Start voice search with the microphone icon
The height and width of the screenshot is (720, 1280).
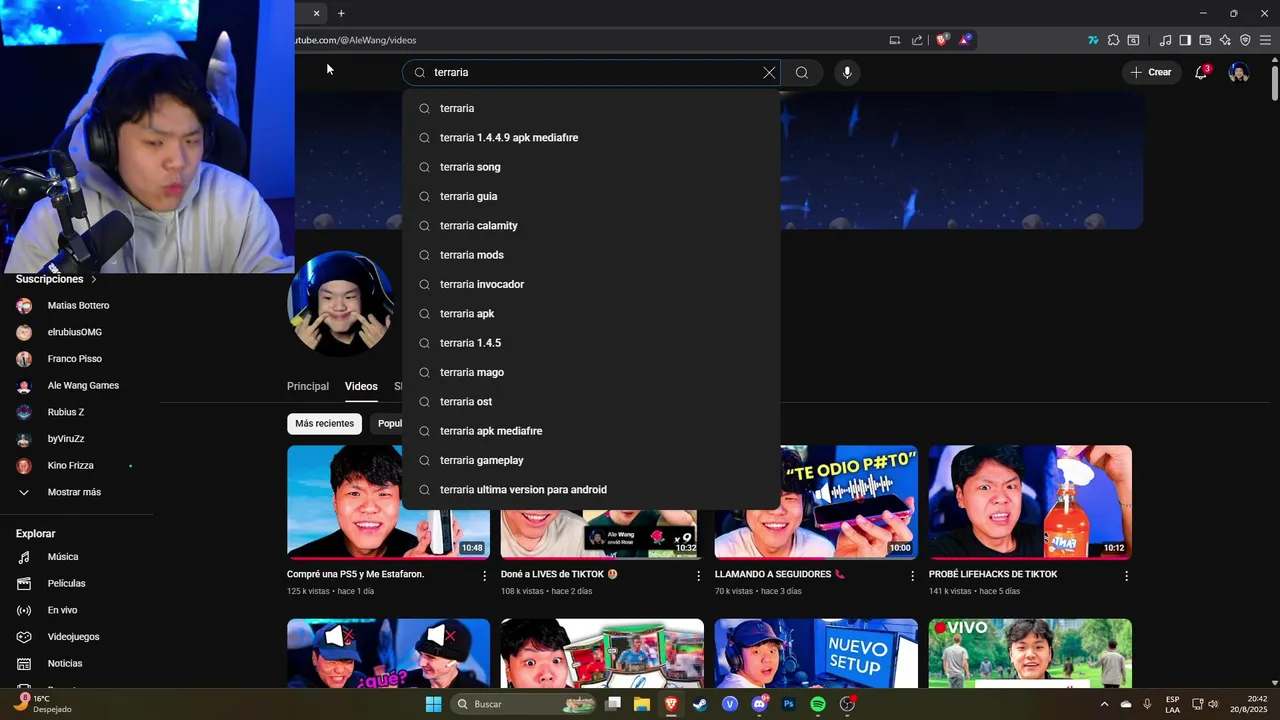coord(847,72)
